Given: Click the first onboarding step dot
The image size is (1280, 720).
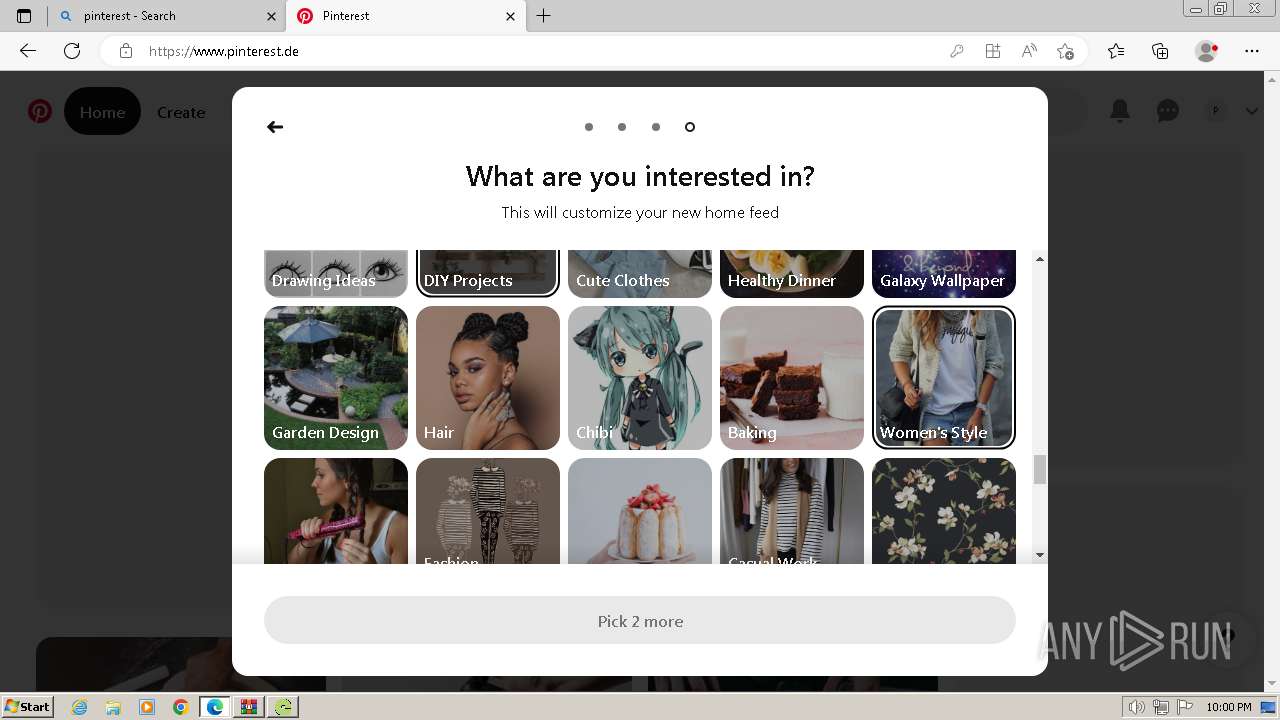Looking at the screenshot, I should [x=589, y=127].
